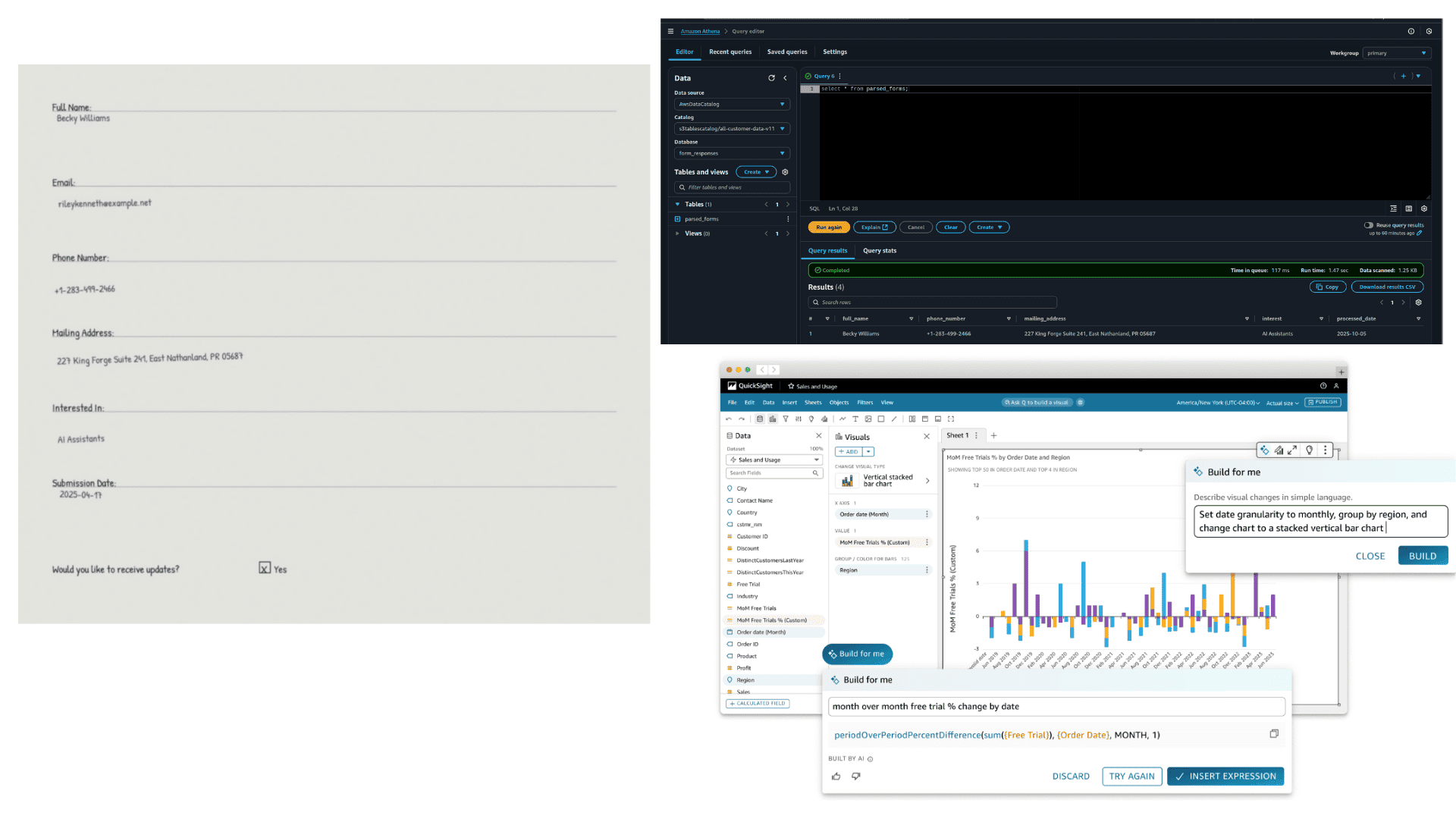Open the Sheets menu in QuickSight
The image size is (1456, 819).
813,403
